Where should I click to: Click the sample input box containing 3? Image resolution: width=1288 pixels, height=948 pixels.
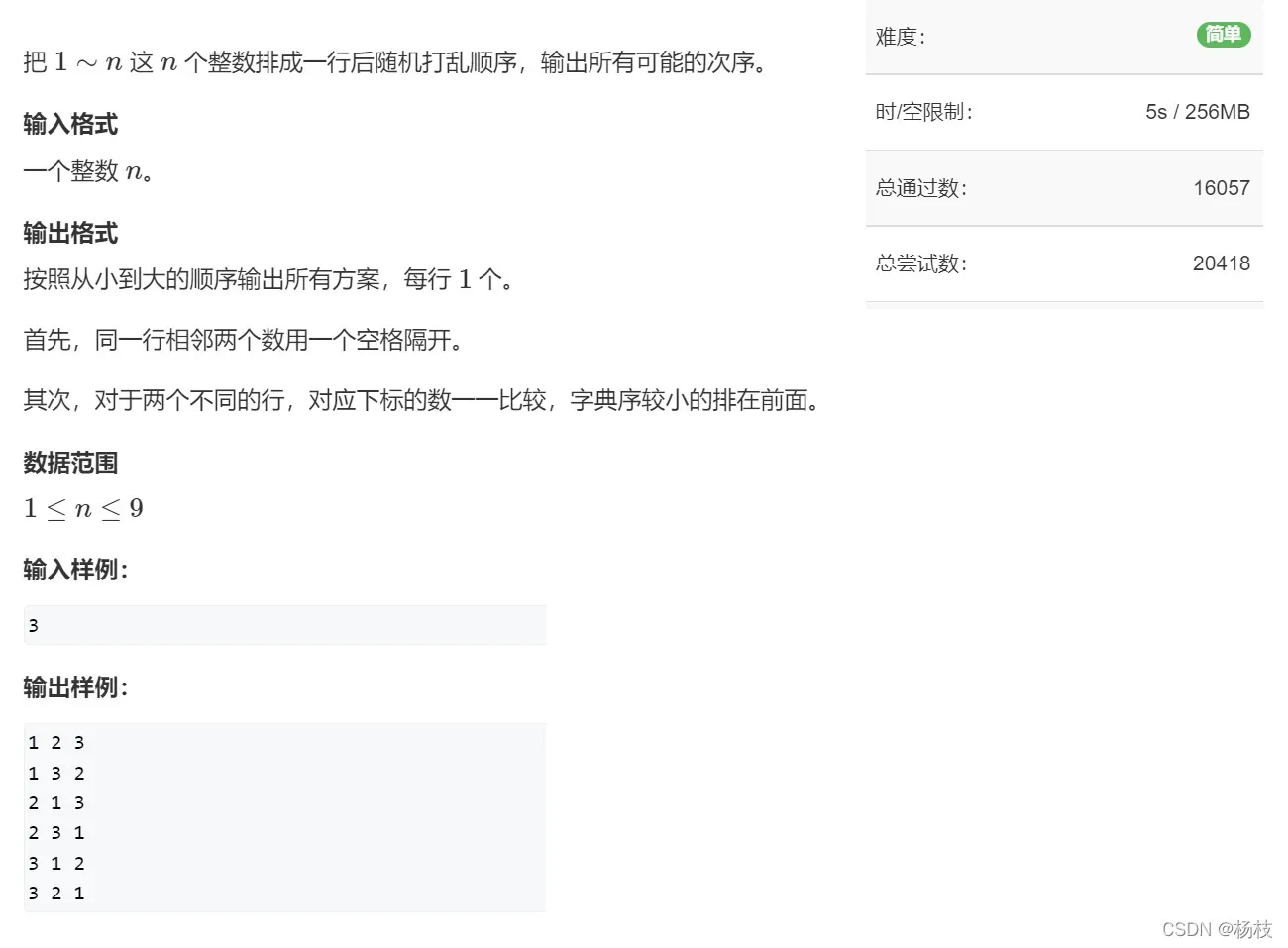(285, 625)
